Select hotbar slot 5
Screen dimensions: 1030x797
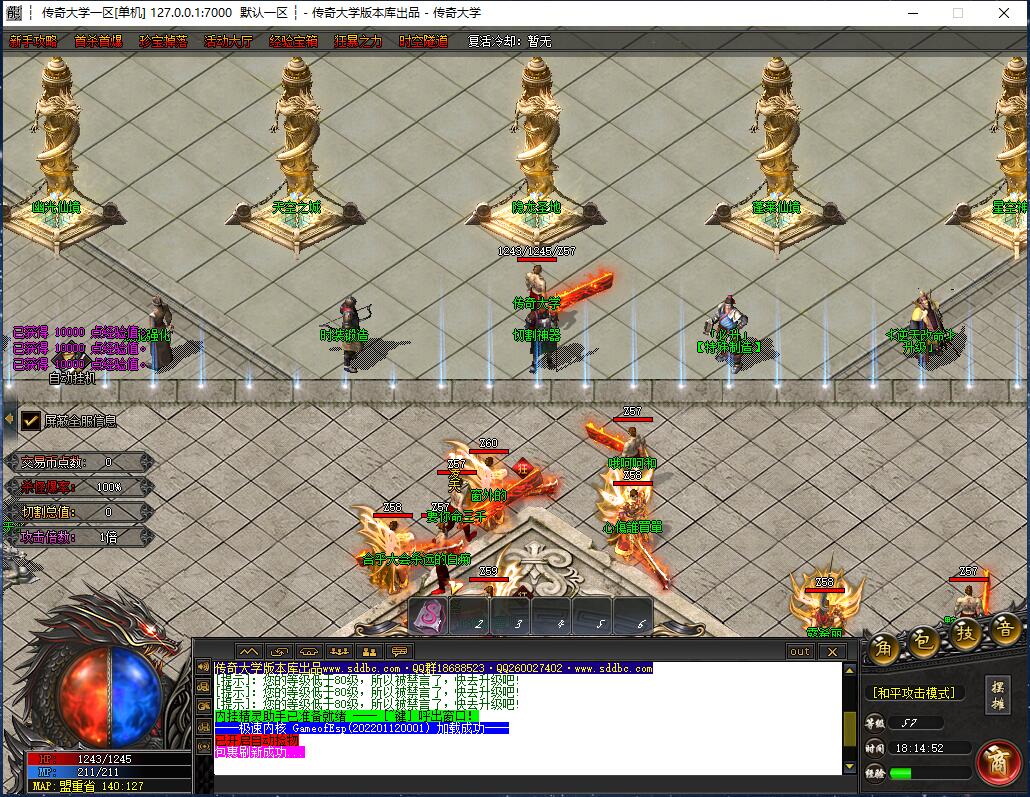click(593, 616)
